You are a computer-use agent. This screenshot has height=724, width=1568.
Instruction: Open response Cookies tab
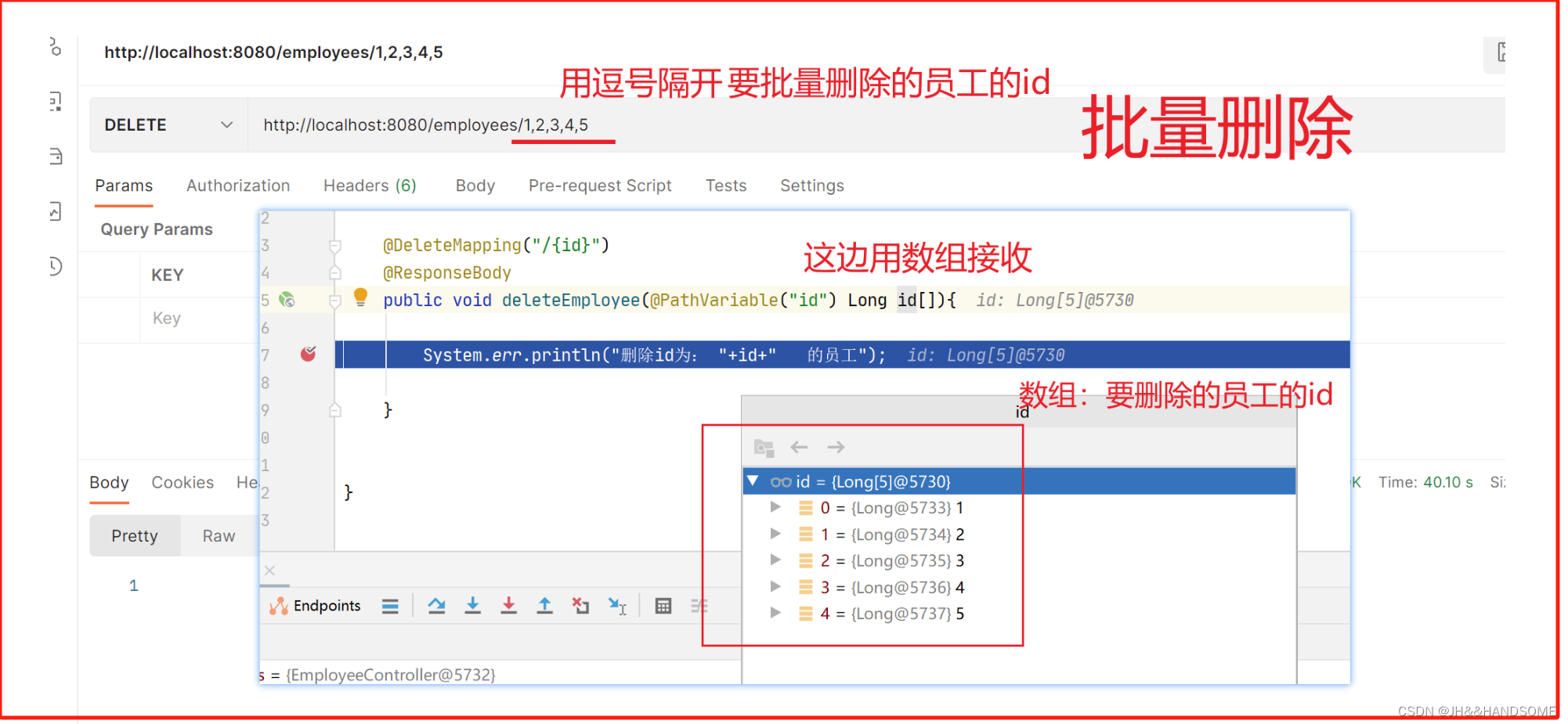182,482
